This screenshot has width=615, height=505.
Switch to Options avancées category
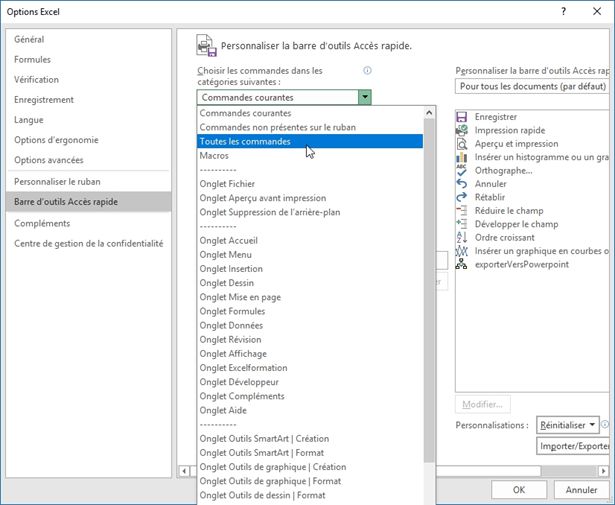(89, 160)
